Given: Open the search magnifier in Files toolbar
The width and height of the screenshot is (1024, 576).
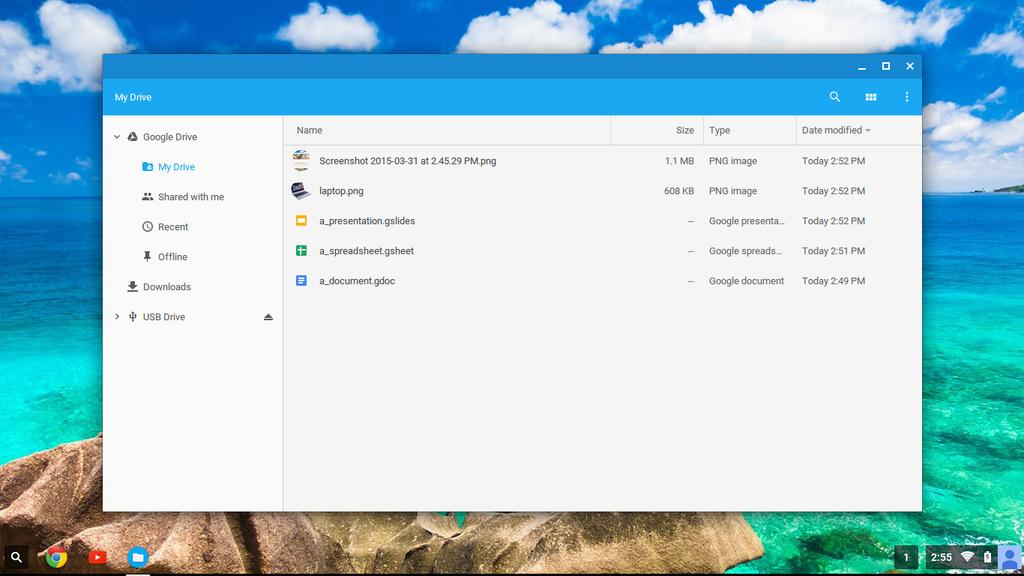Looking at the screenshot, I should (835, 97).
